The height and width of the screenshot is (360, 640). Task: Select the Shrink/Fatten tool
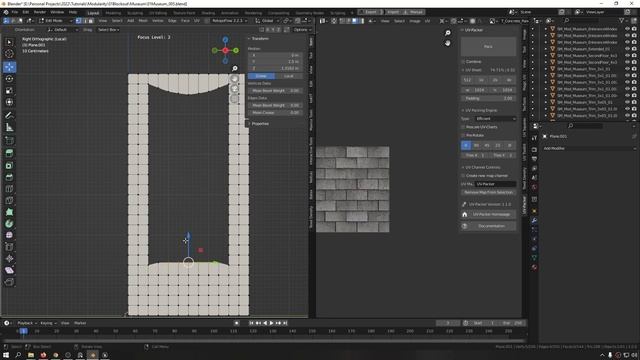(9, 258)
